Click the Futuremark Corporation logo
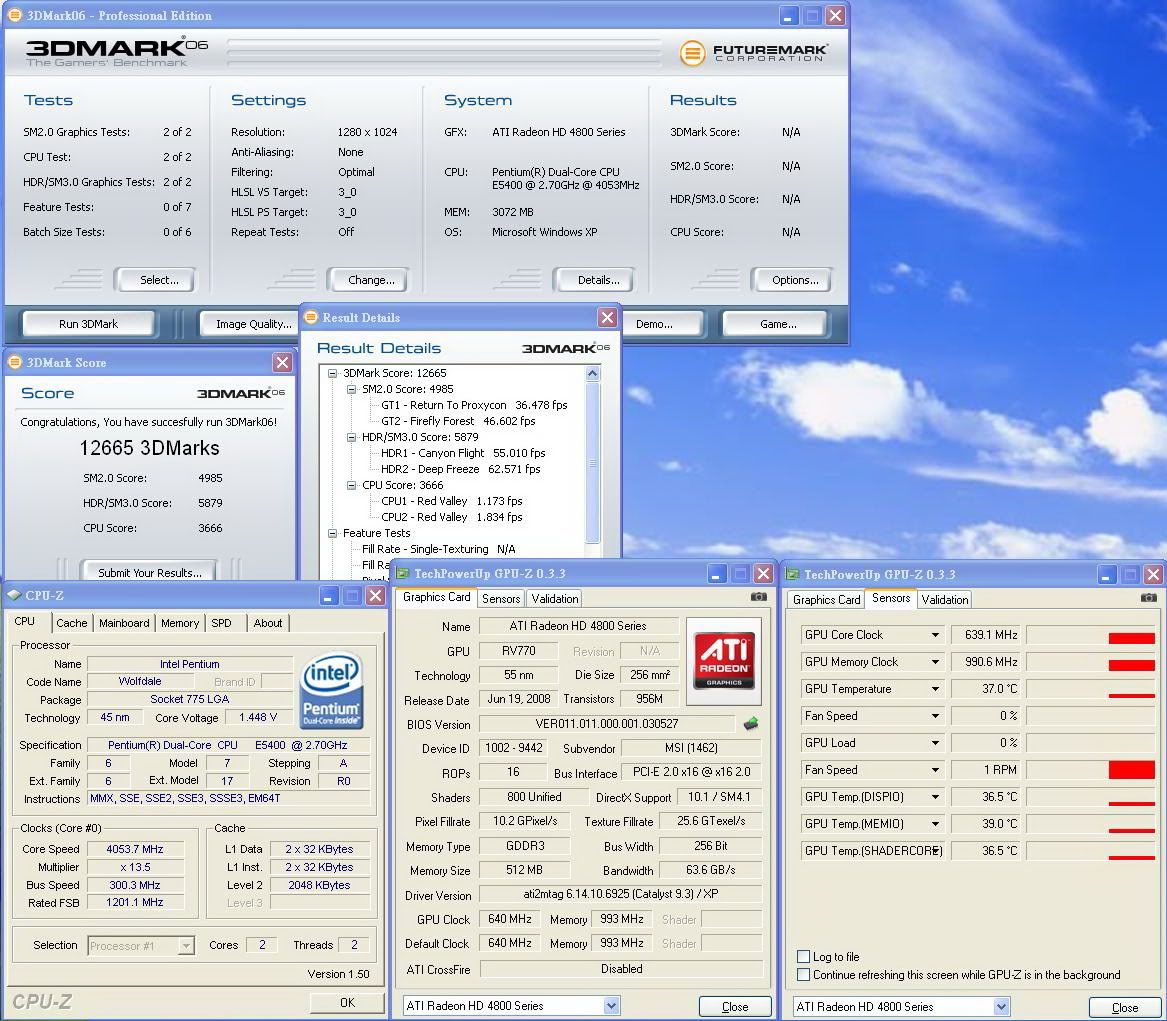This screenshot has width=1167, height=1021. (x=753, y=53)
